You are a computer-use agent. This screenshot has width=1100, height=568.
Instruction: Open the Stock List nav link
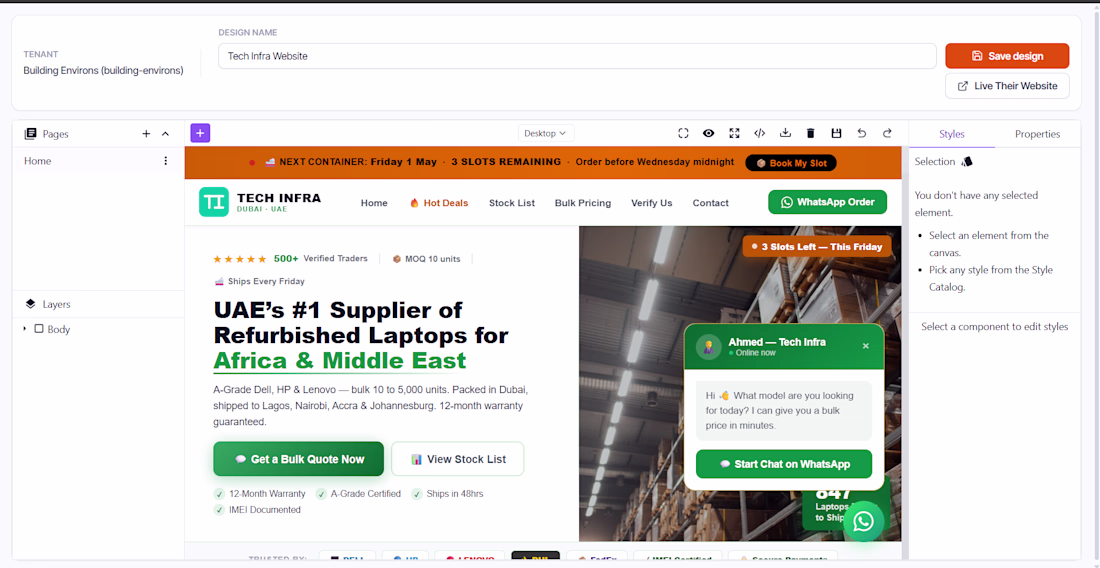511,203
